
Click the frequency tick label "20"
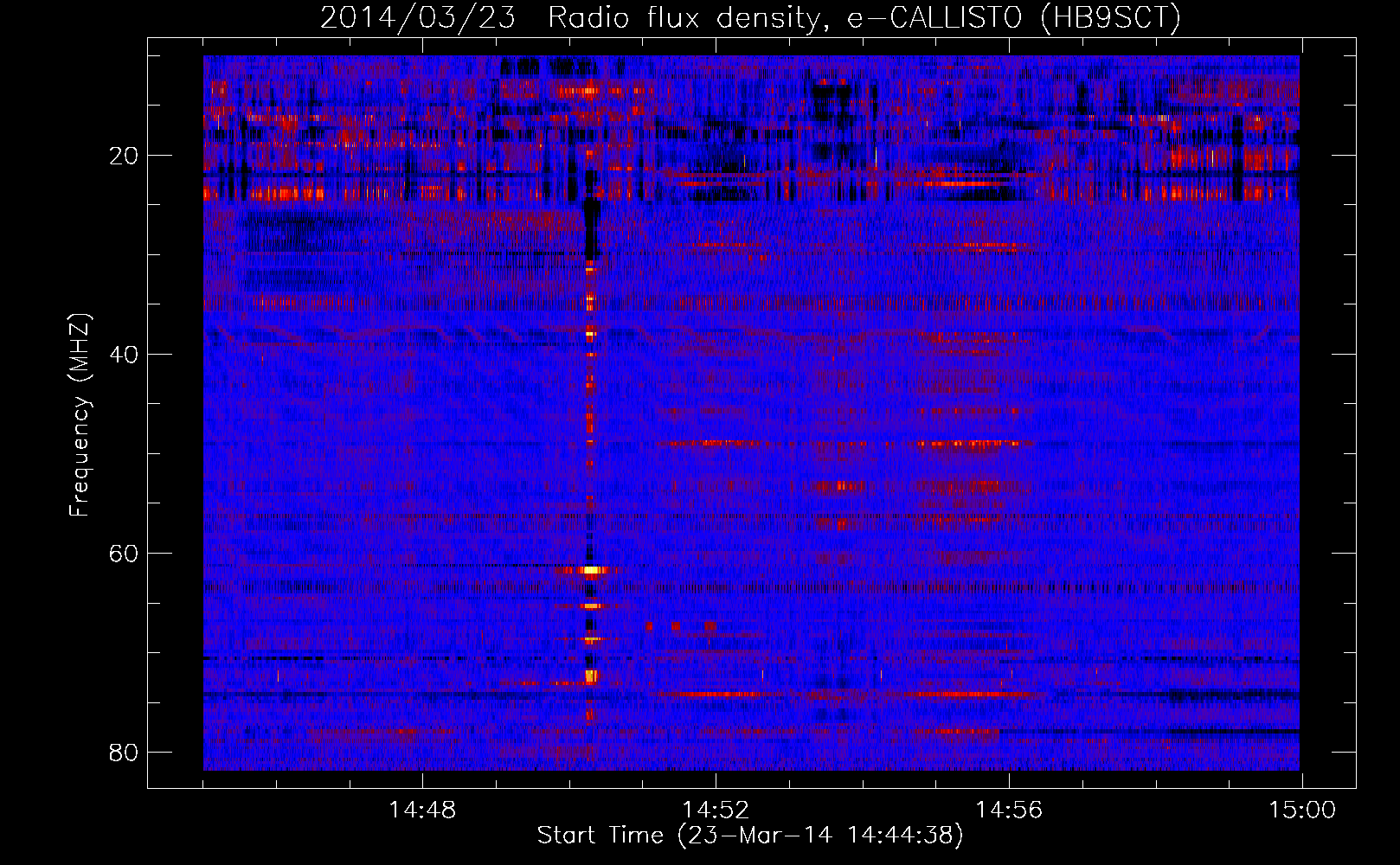pyautogui.click(x=124, y=156)
